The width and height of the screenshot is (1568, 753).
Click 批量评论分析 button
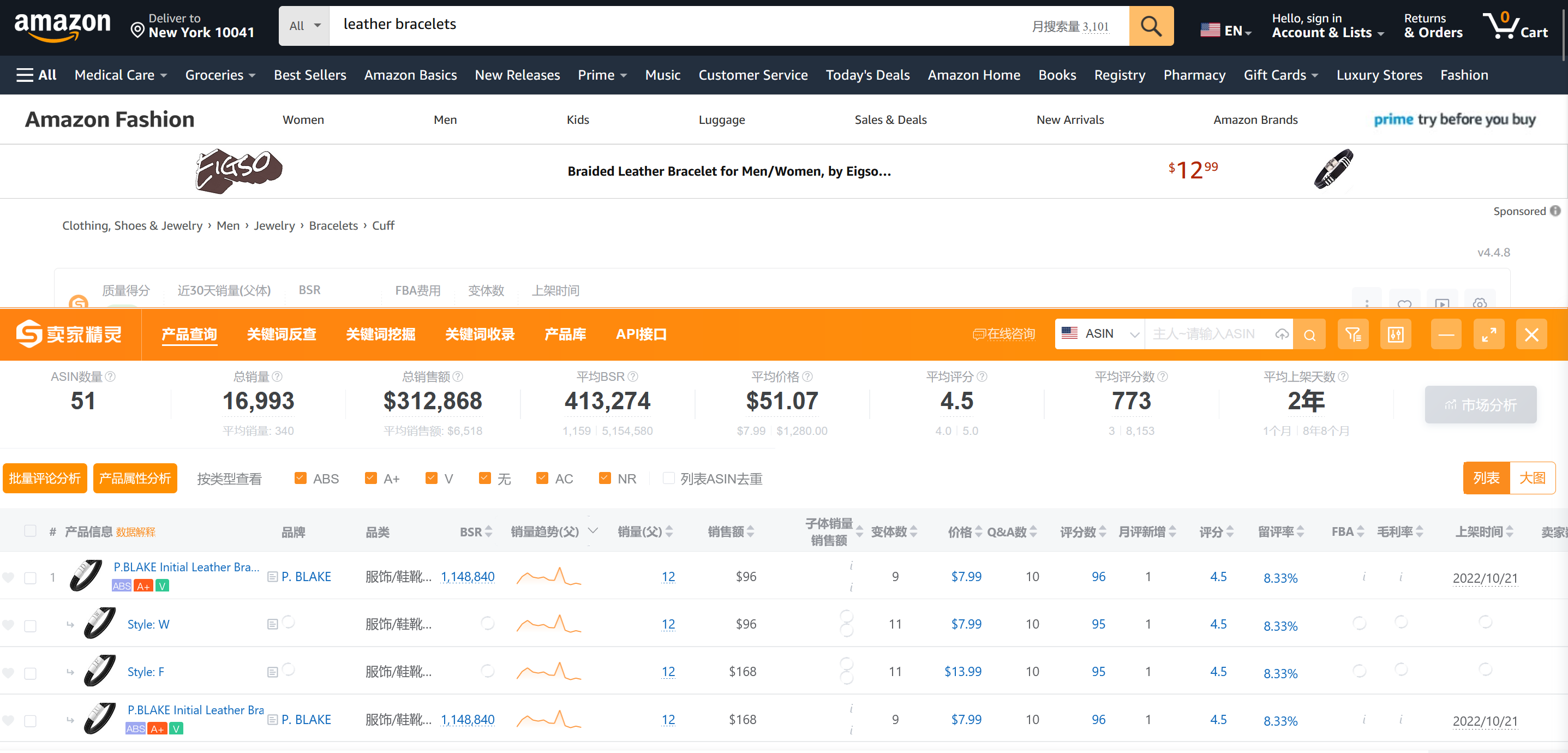coord(45,478)
